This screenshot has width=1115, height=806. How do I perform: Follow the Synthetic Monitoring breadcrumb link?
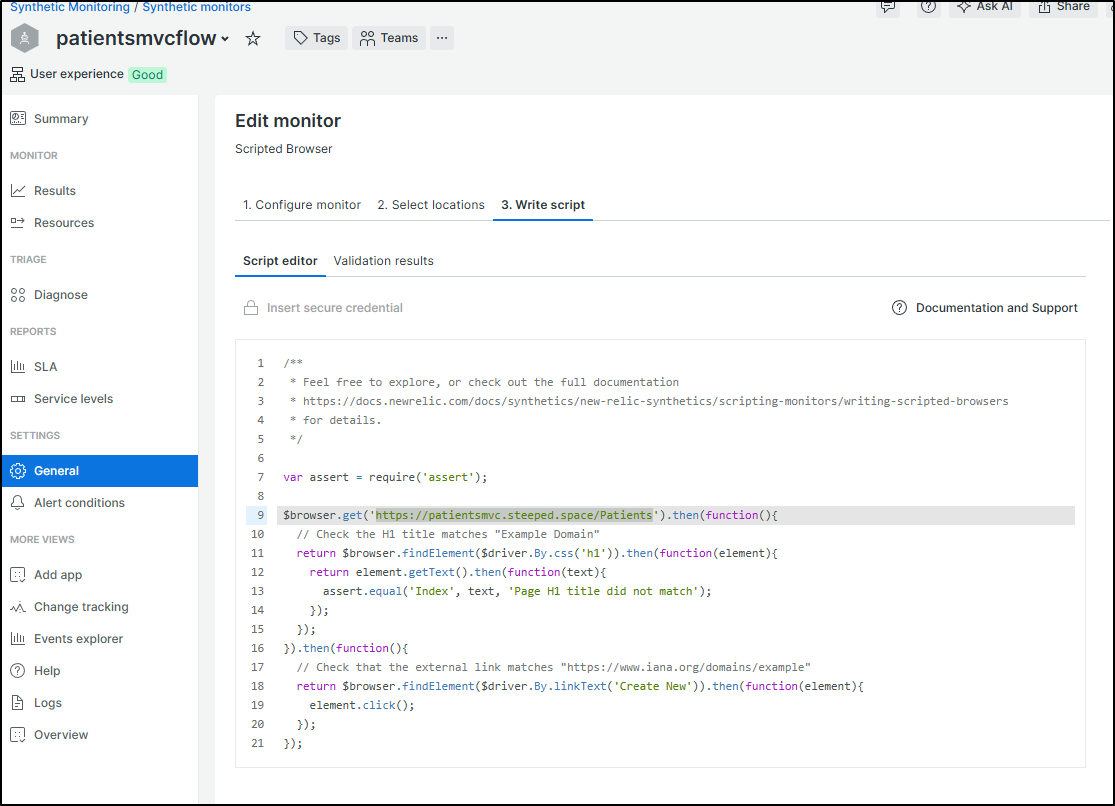pos(70,7)
